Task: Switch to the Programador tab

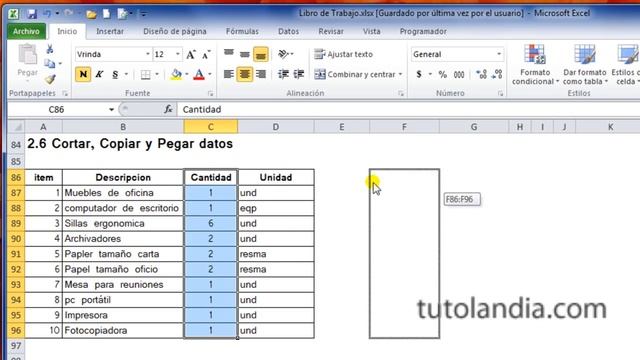Action: tap(423, 31)
